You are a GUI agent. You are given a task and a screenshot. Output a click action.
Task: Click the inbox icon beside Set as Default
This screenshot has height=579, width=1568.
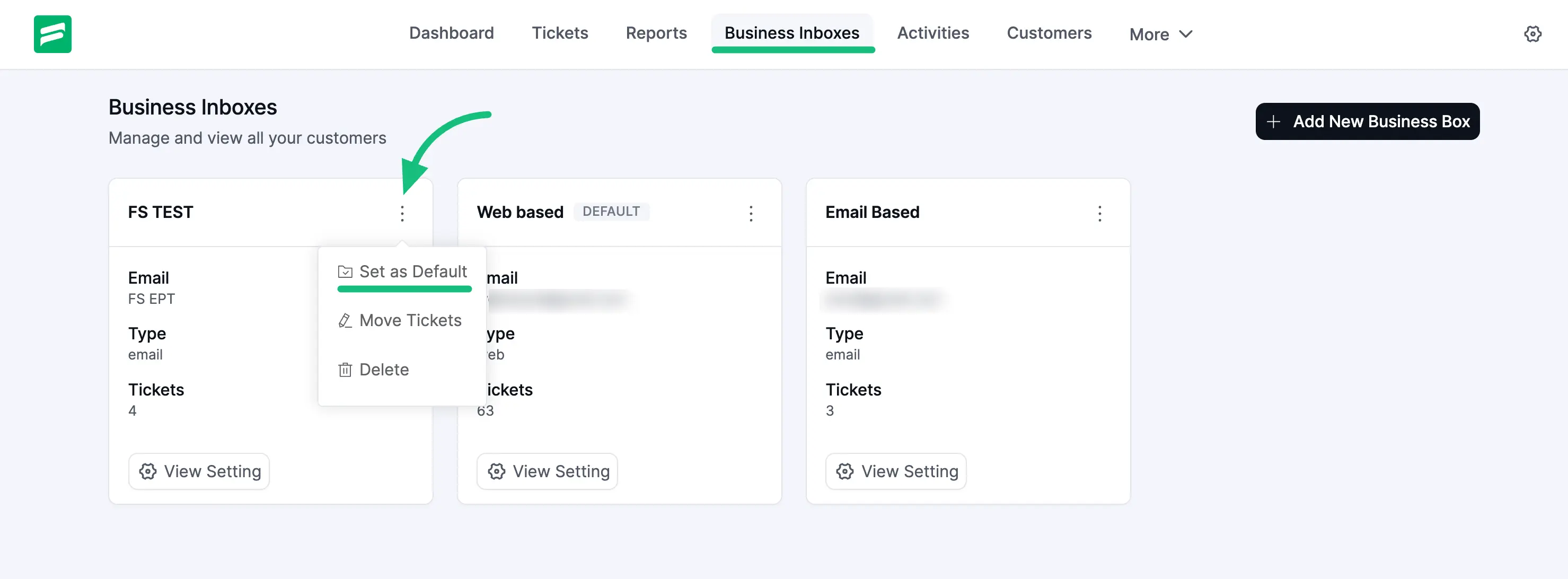click(x=345, y=271)
